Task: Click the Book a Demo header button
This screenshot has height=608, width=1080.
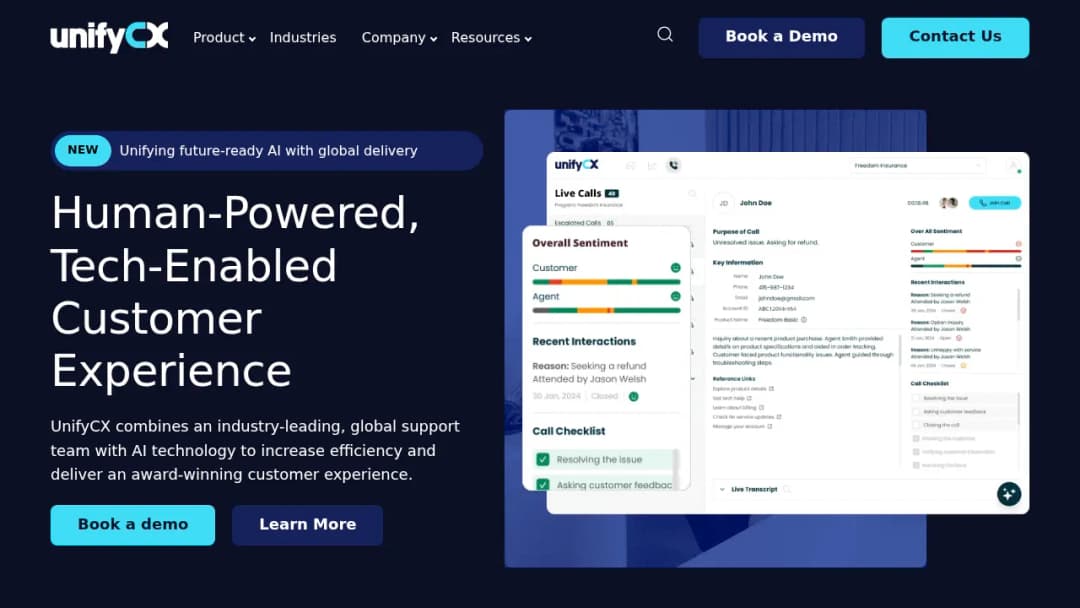Action: tap(782, 37)
